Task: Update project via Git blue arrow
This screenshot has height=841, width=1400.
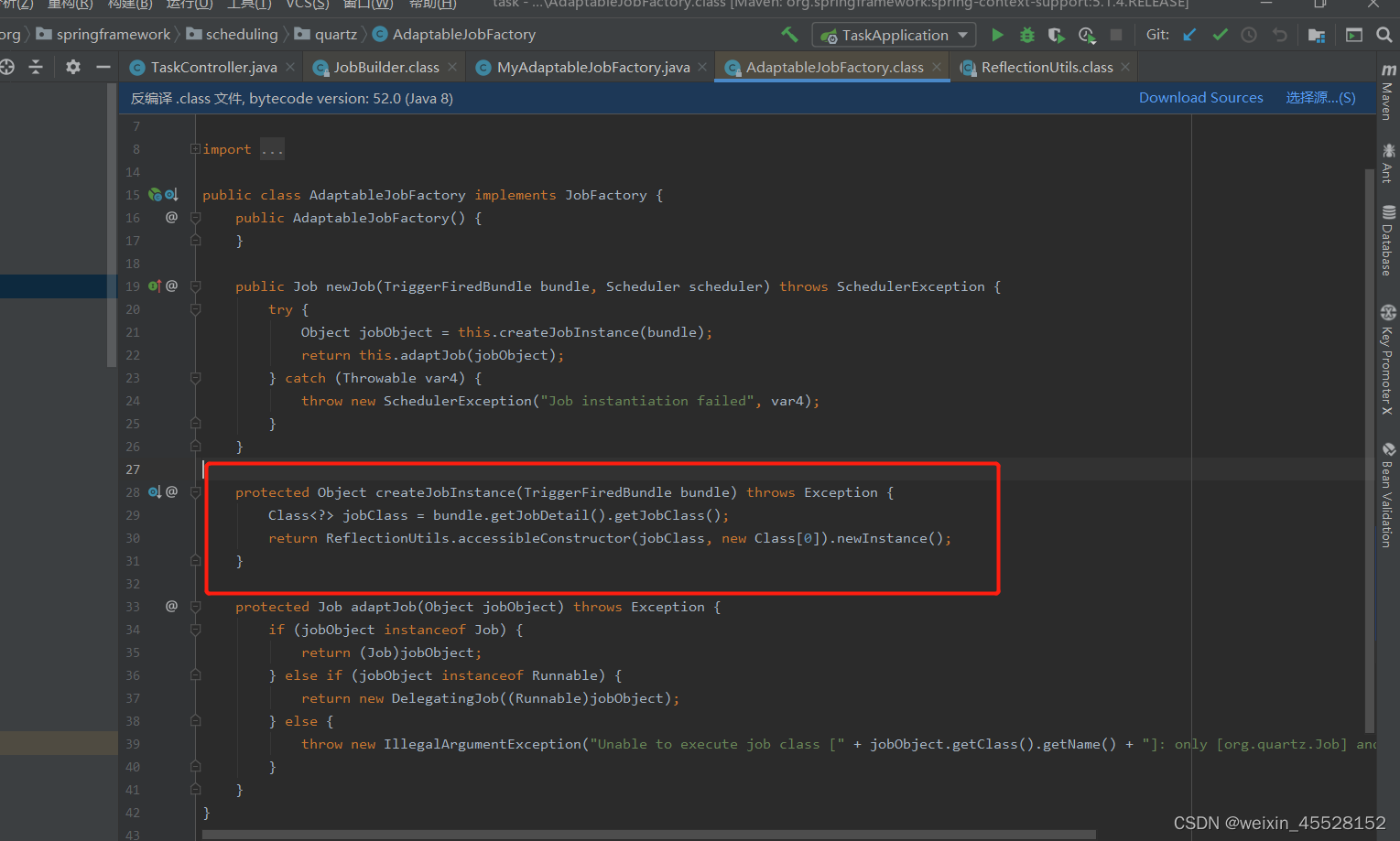Action: coord(1189,35)
